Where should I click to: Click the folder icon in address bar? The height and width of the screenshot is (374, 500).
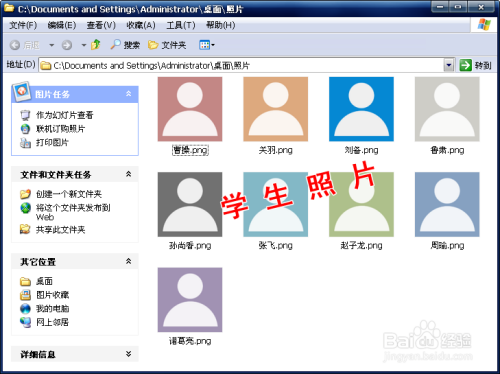pos(46,66)
